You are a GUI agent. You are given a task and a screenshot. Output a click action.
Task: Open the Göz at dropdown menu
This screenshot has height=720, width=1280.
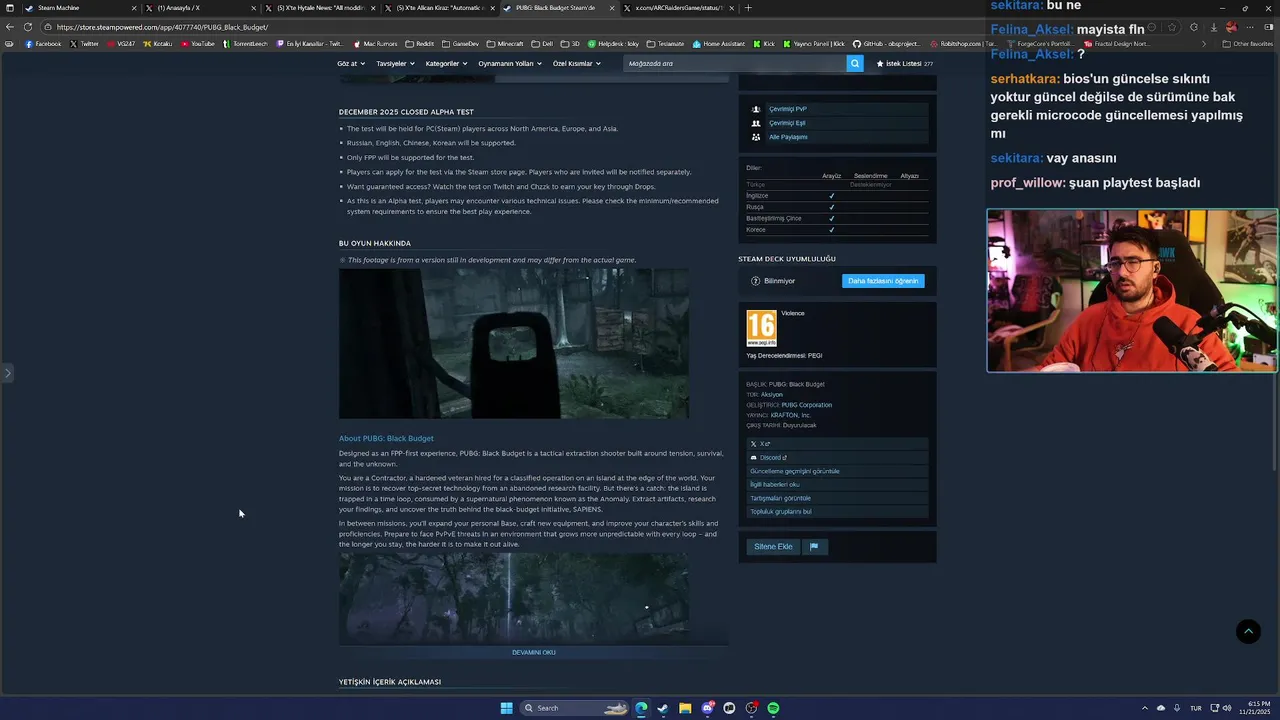[351, 63]
